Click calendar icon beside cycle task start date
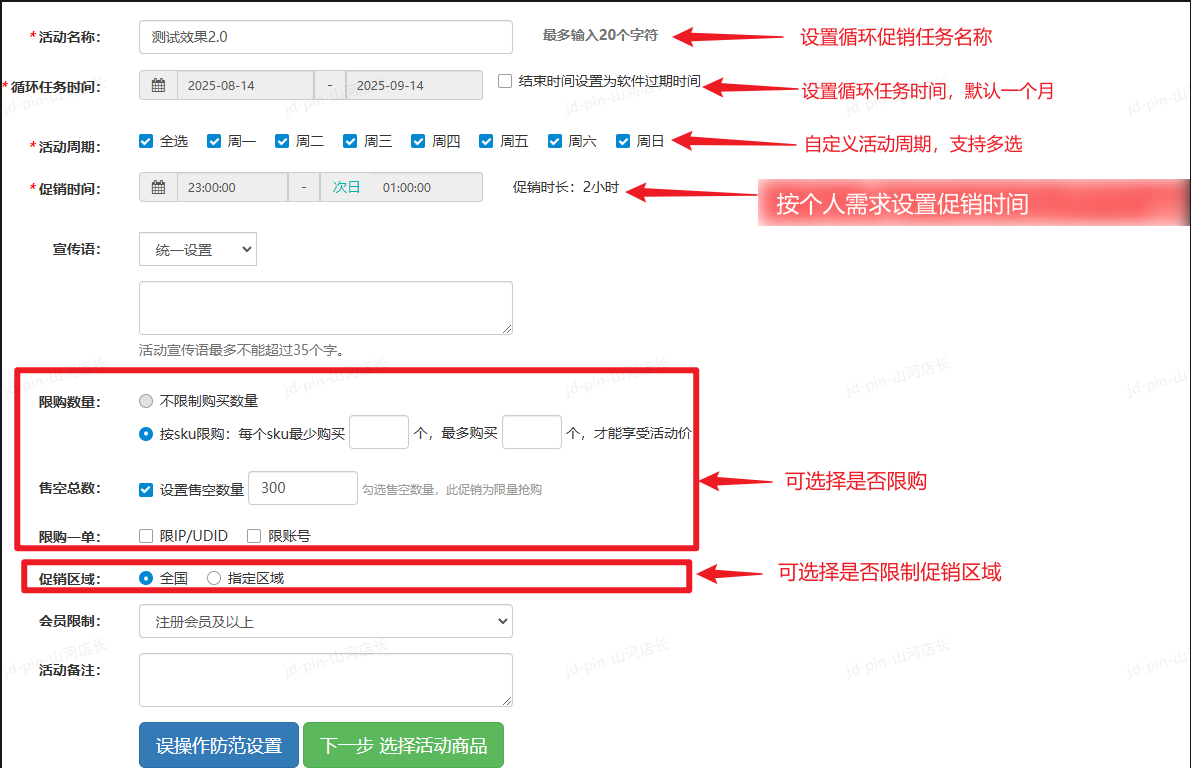The width and height of the screenshot is (1191, 768). tap(158, 86)
